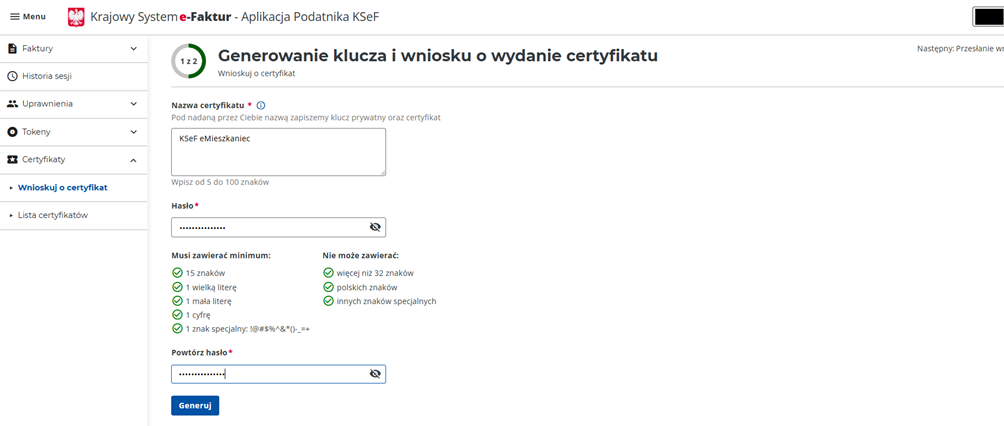1004x426 pixels.
Task: Open the hamburger Menu button
Action: (x=27, y=17)
